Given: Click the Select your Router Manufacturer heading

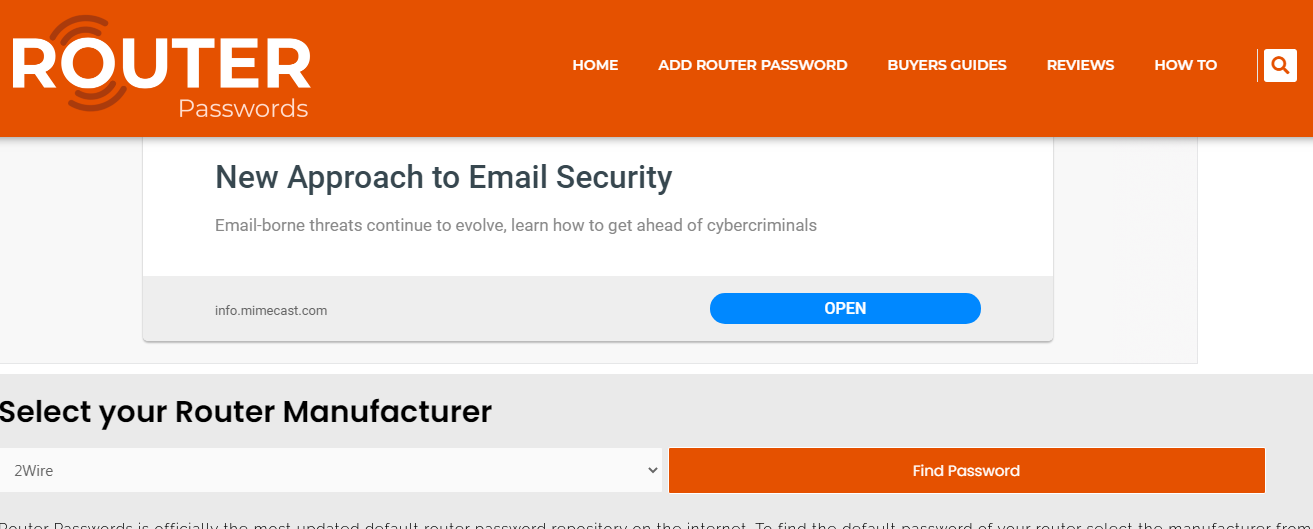Looking at the screenshot, I should tap(246, 411).
